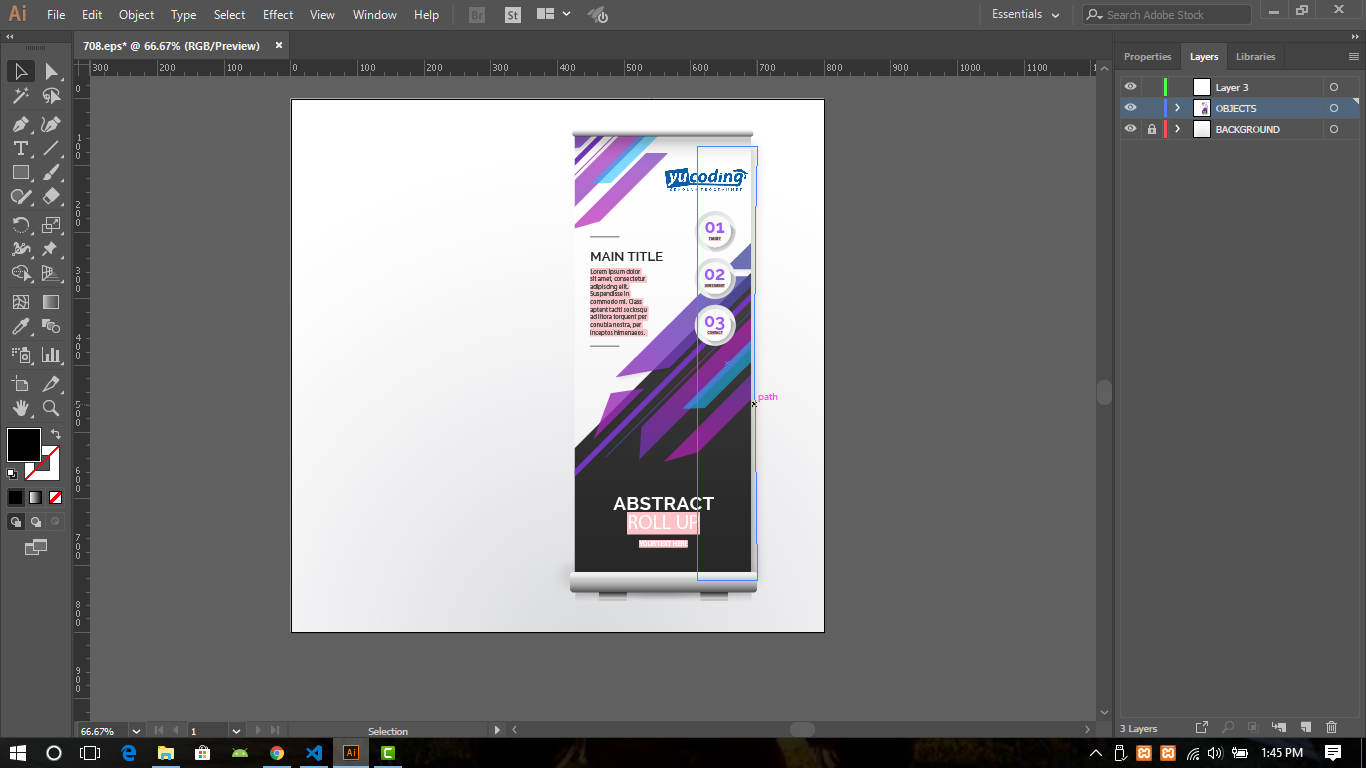
Task: Click the Create New Layer icon
Action: tap(1305, 727)
